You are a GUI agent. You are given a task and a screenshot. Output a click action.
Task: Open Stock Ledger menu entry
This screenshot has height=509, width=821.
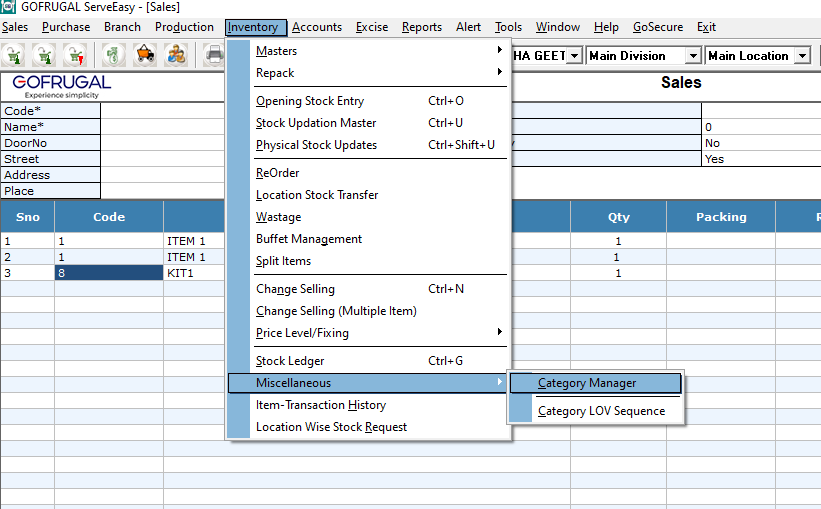(290, 361)
